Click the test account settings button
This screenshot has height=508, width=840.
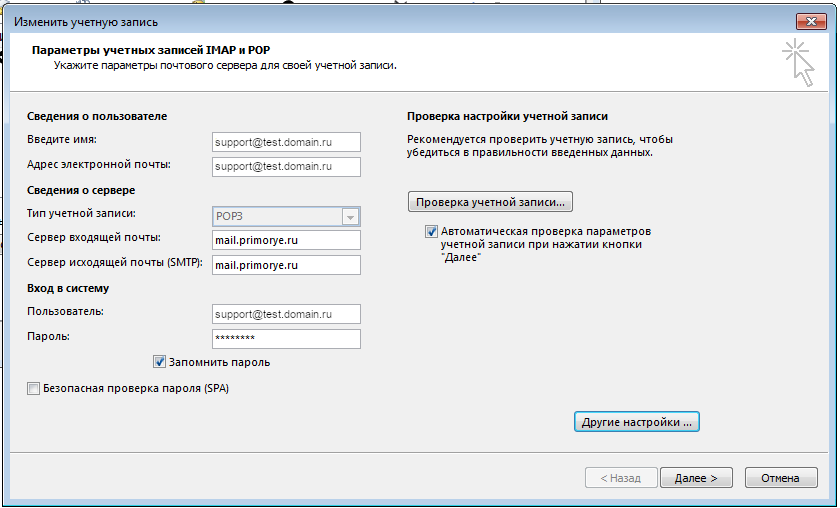(490, 201)
